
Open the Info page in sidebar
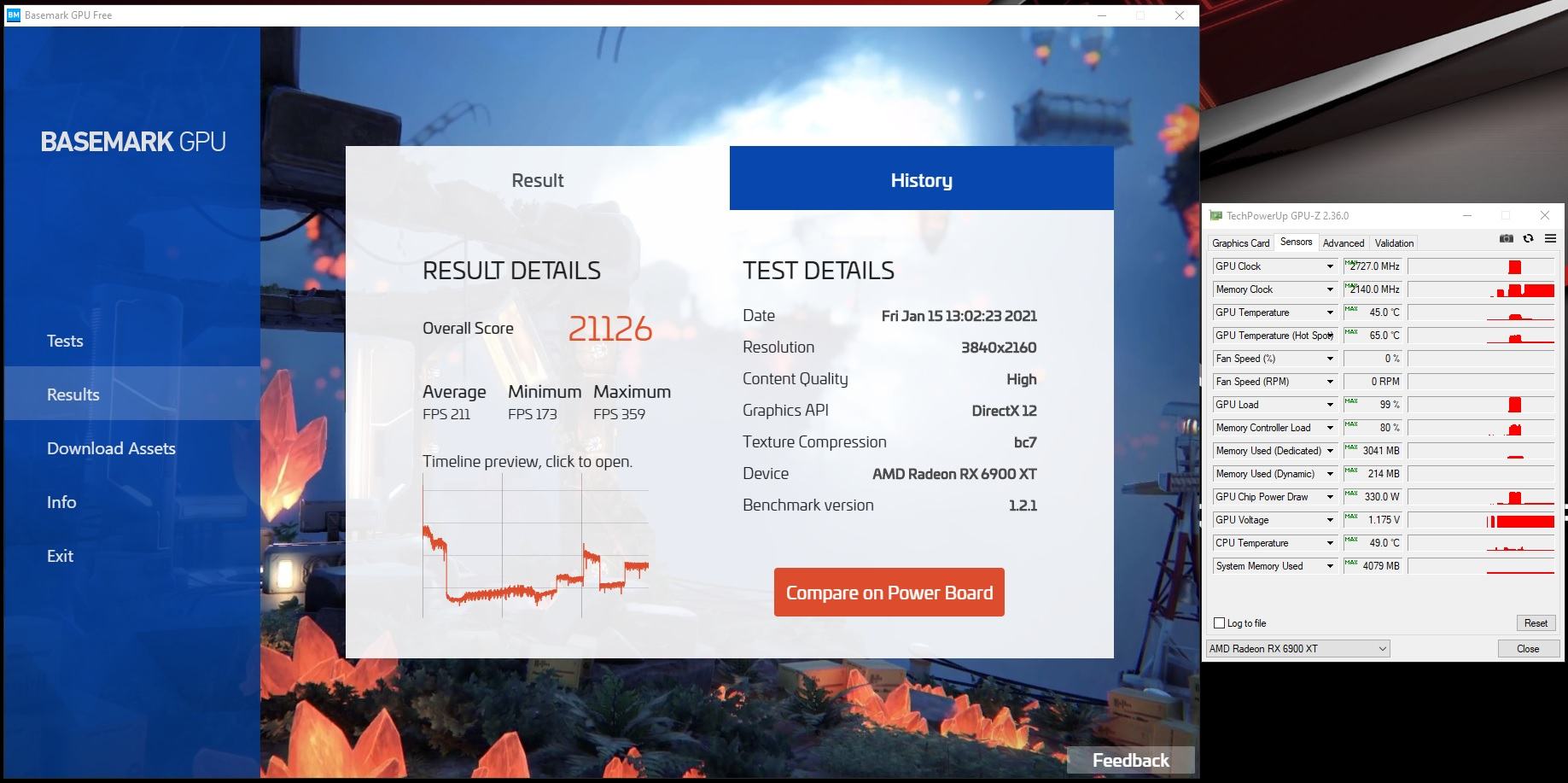pyautogui.click(x=61, y=502)
